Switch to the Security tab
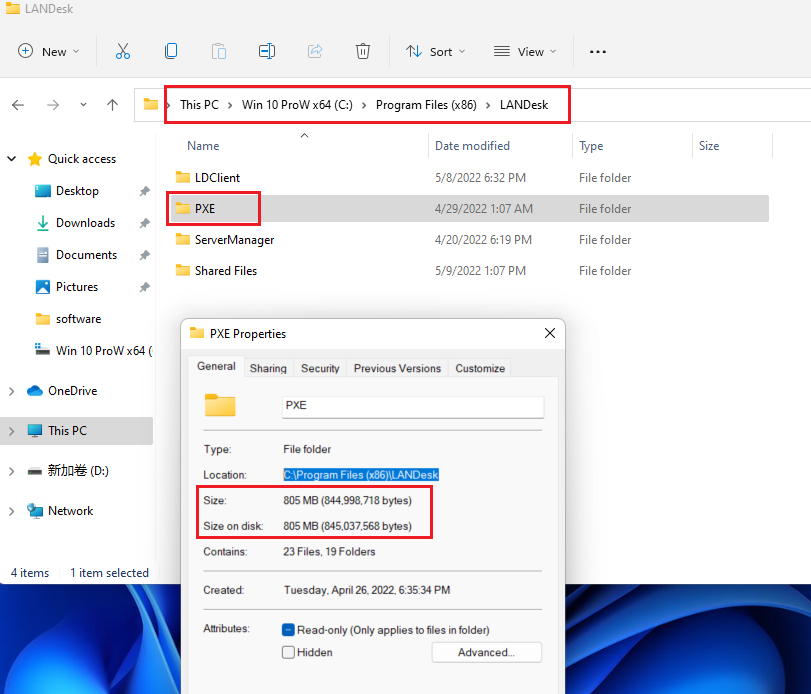The width and height of the screenshot is (811, 694). [x=320, y=368]
